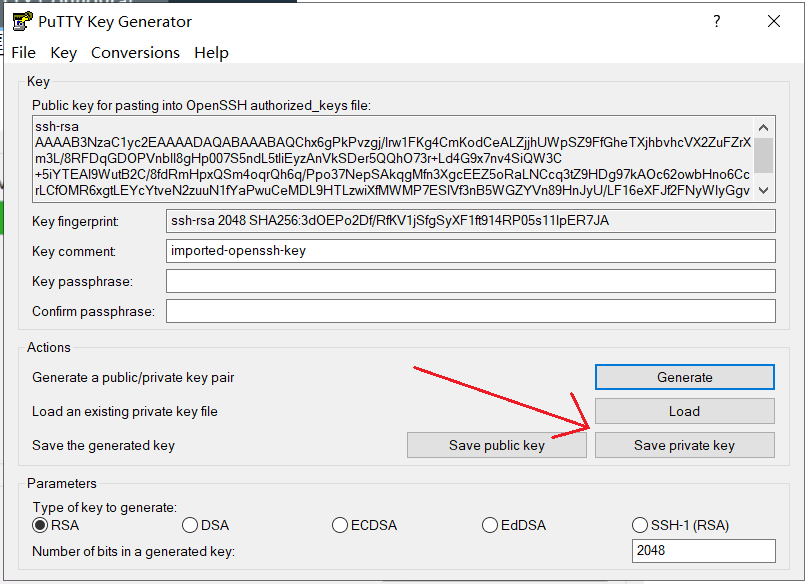Click the public key scrollbar up arrow
Screen dimensions: 809x584
click(x=764, y=127)
